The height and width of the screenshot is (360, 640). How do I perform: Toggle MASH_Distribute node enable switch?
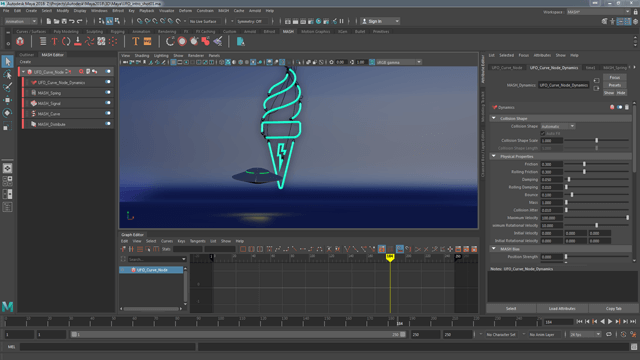click(108, 124)
